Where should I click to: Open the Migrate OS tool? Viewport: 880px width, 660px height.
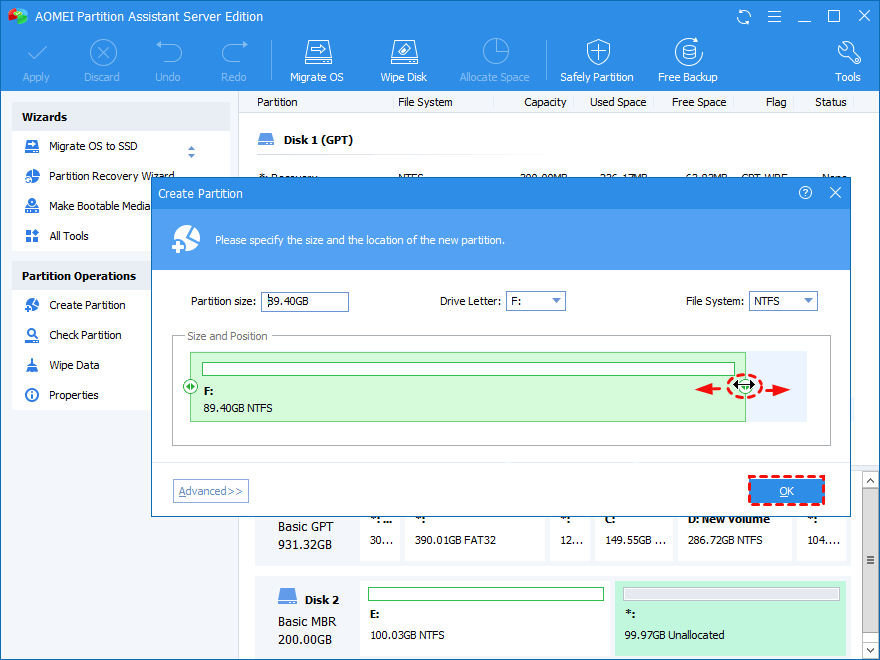point(317,61)
